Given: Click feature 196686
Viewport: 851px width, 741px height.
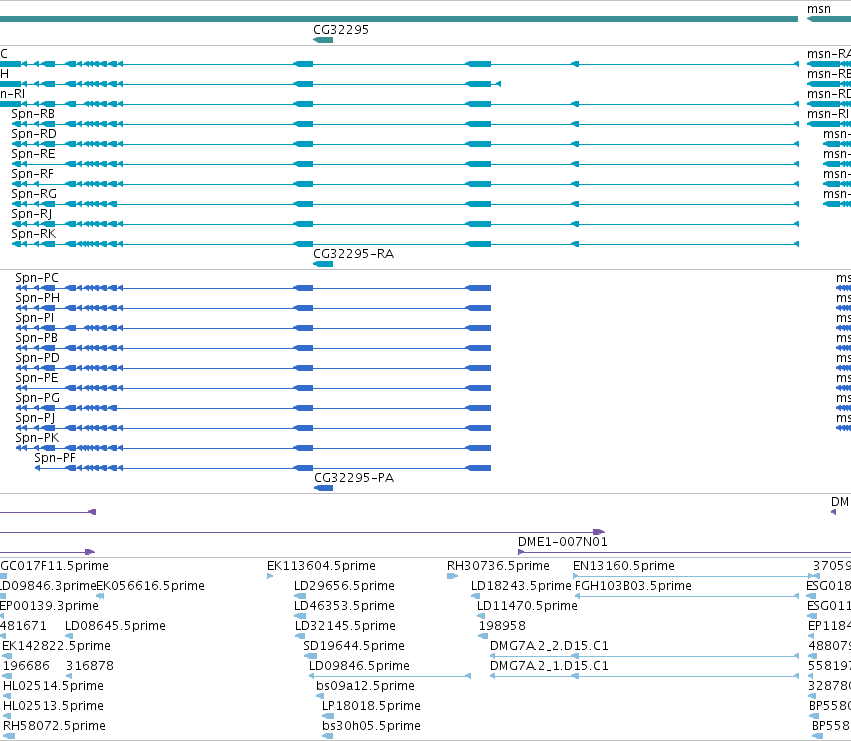Looking at the screenshot, I should [x=26, y=666].
